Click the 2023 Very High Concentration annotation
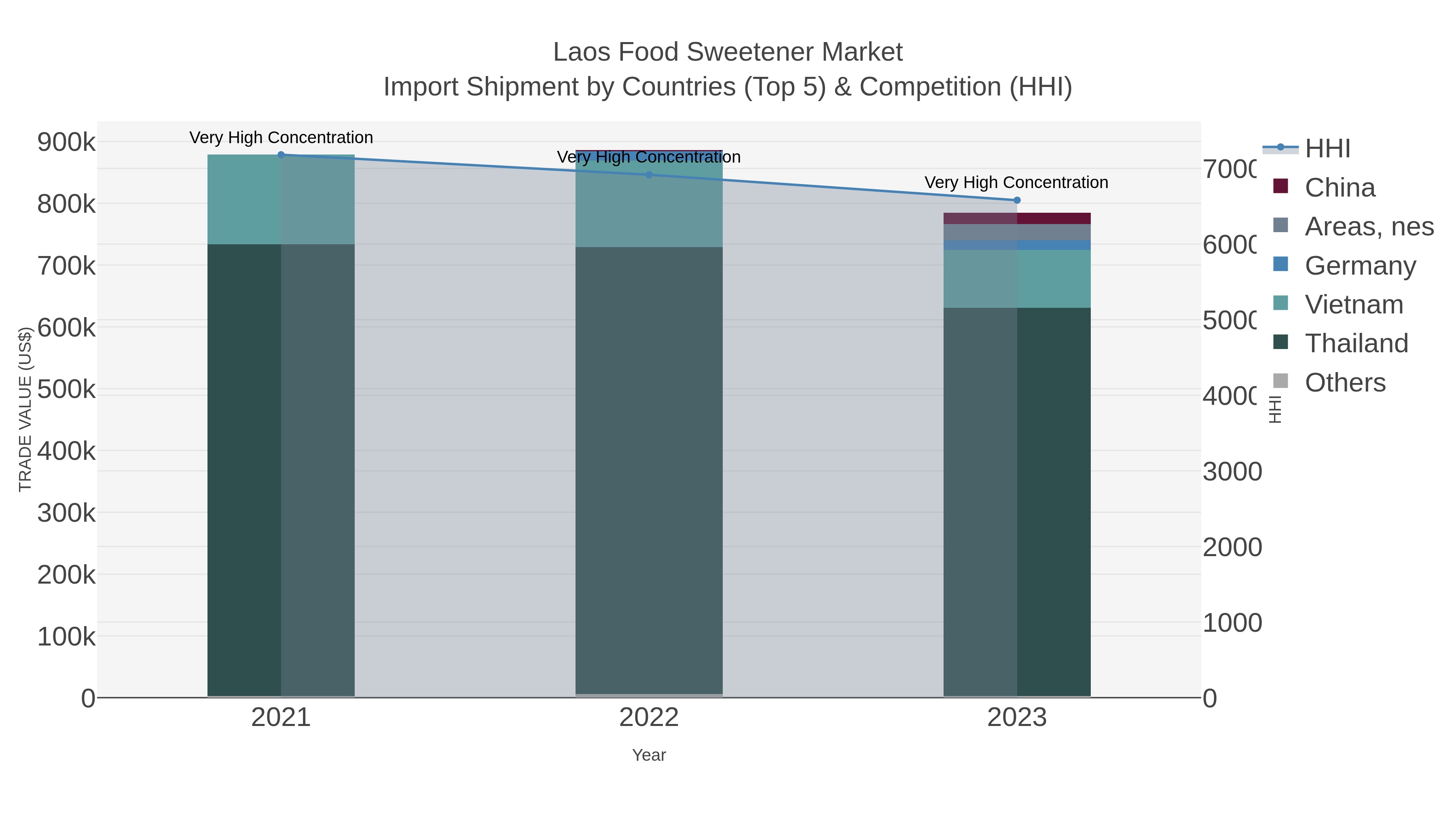Image resolution: width=1456 pixels, height=819 pixels. coord(1016,182)
